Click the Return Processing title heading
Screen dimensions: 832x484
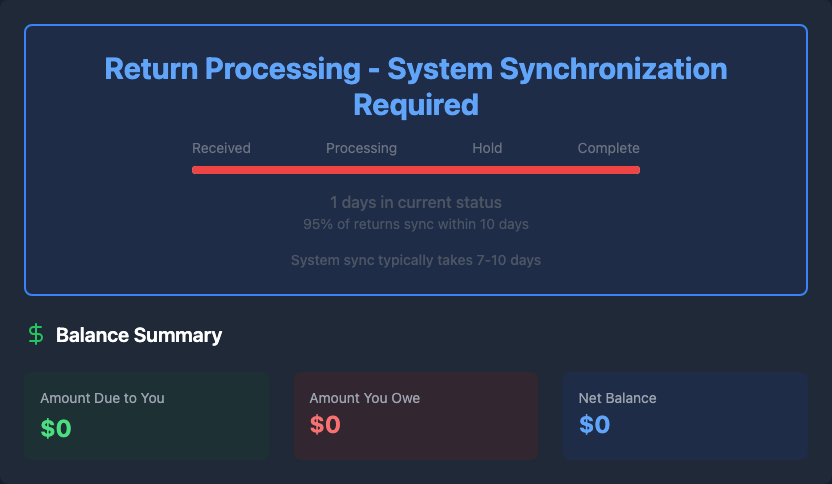[415, 86]
